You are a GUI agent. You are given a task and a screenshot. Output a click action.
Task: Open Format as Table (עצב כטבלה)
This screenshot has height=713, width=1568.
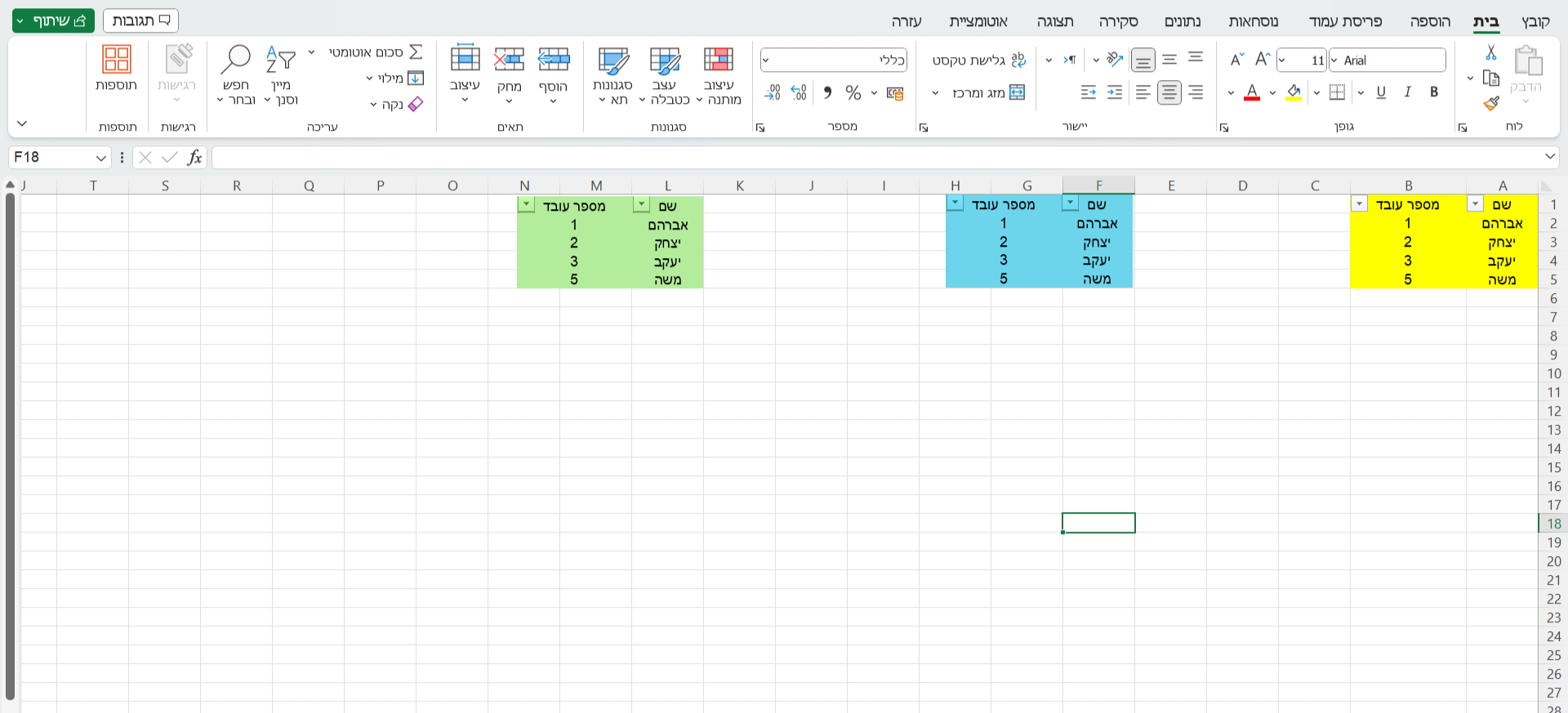(x=665, y=75)
